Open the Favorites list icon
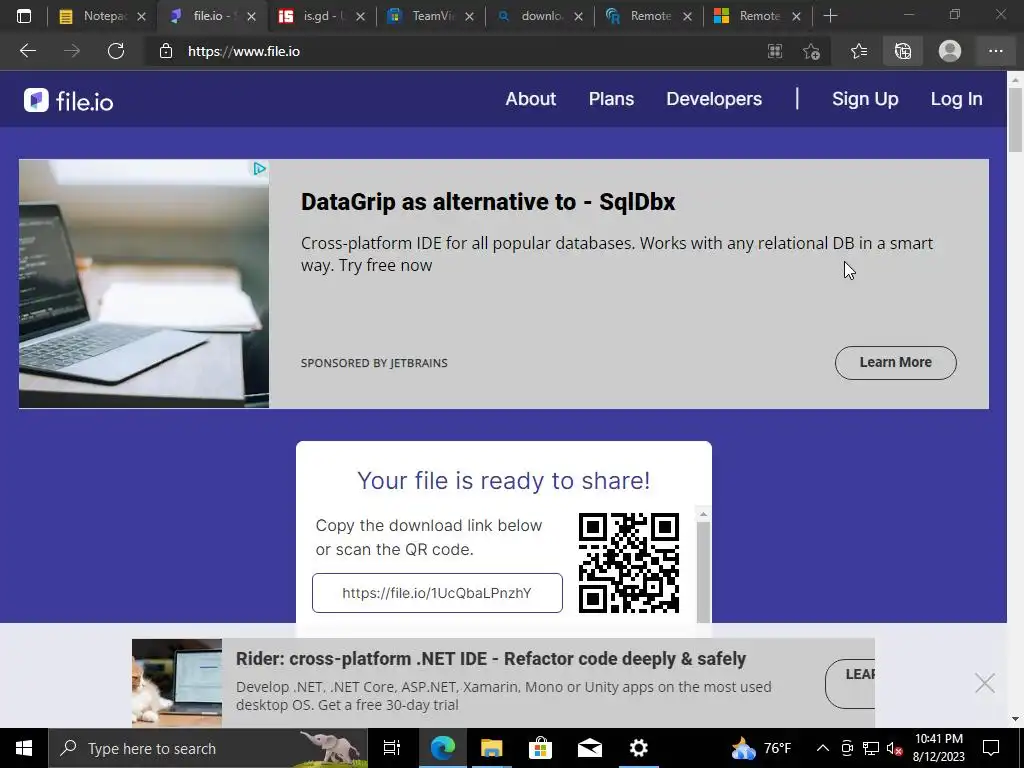 [x=859, y=51]
